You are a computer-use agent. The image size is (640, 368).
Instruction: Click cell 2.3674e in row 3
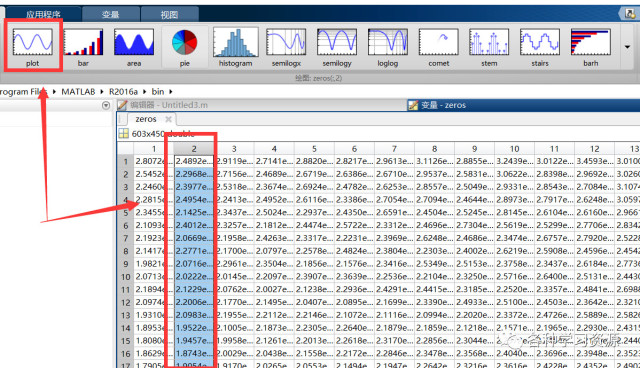point(274,187)
